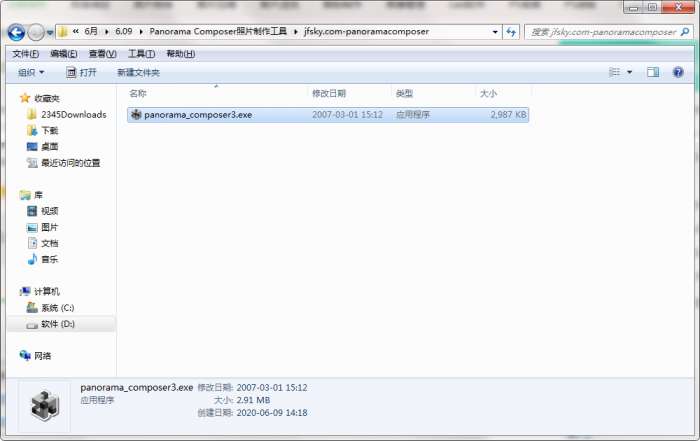Click the greyed forward navigation arrow
700x441 pixels.
[x=36, y=33]
